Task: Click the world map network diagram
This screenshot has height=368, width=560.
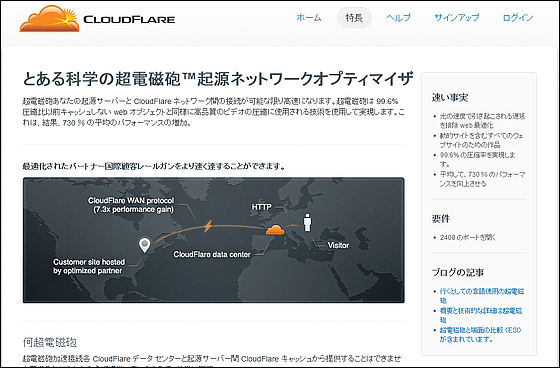Action: point(214,240)
